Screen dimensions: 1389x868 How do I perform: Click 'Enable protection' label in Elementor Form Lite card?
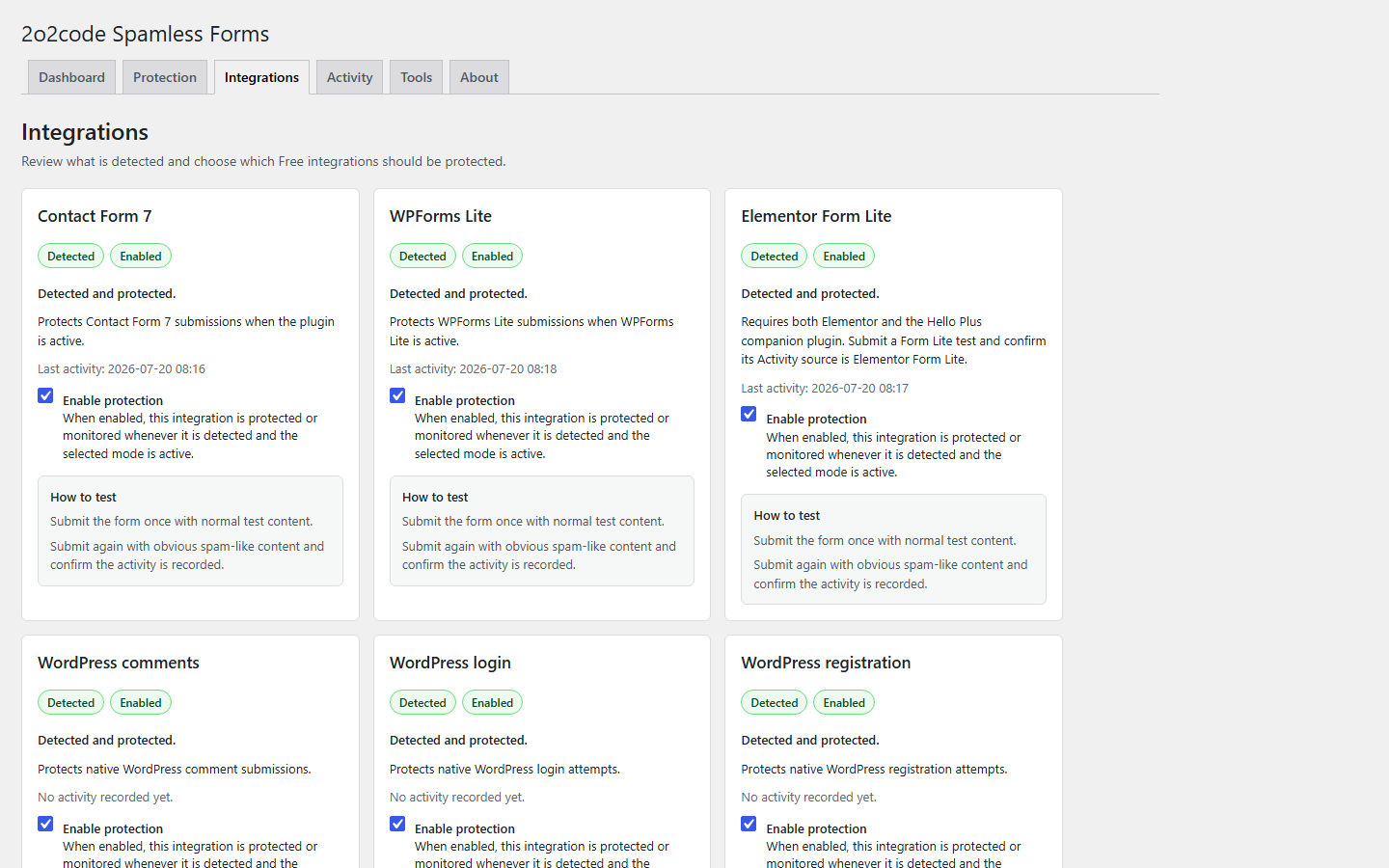click(816, 419)
